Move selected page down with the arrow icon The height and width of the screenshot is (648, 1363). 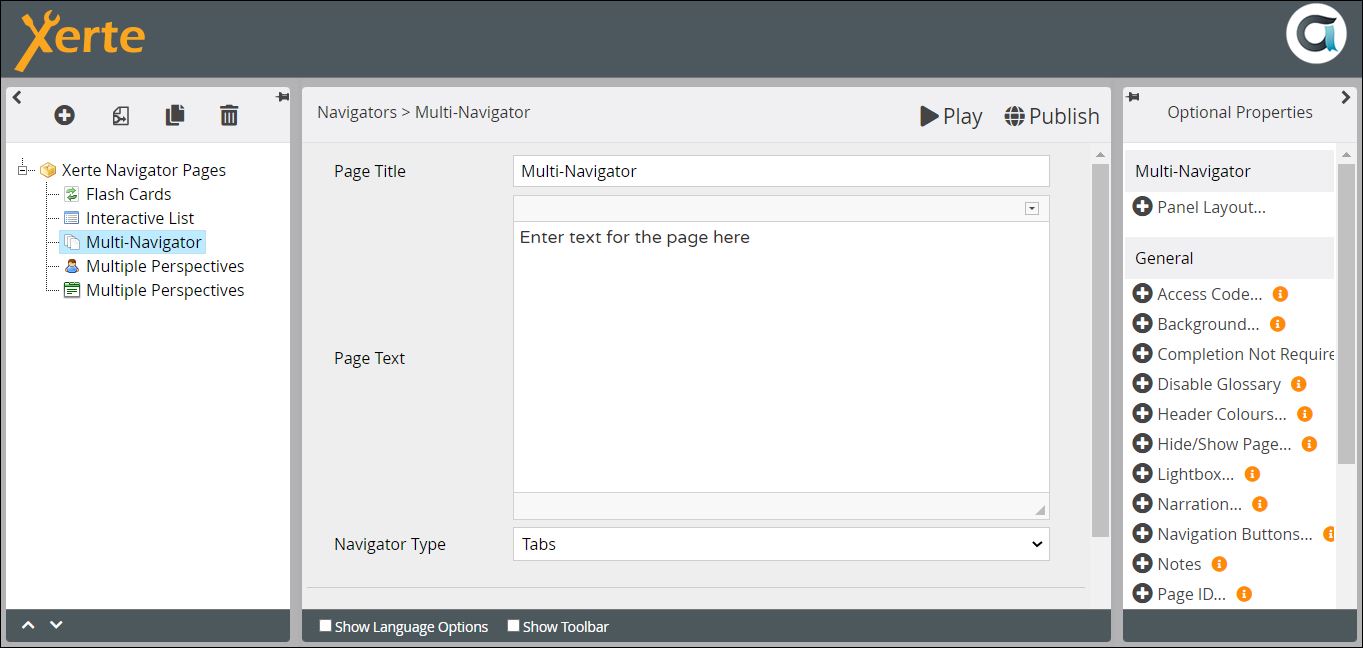tap(56, 625)
